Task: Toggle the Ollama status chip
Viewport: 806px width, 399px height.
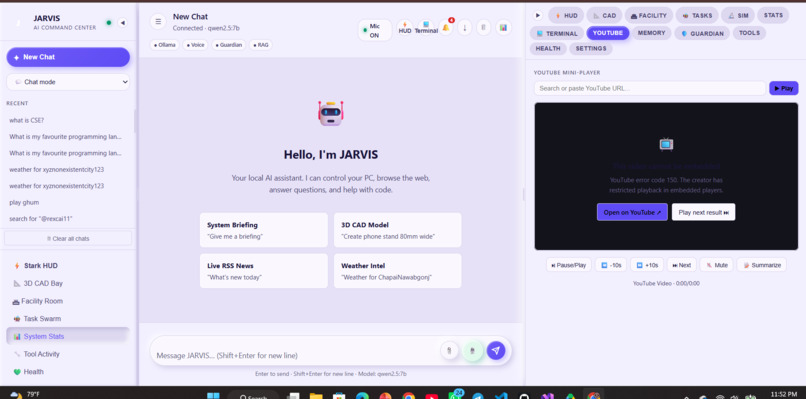Action: [x=165, y=45]
